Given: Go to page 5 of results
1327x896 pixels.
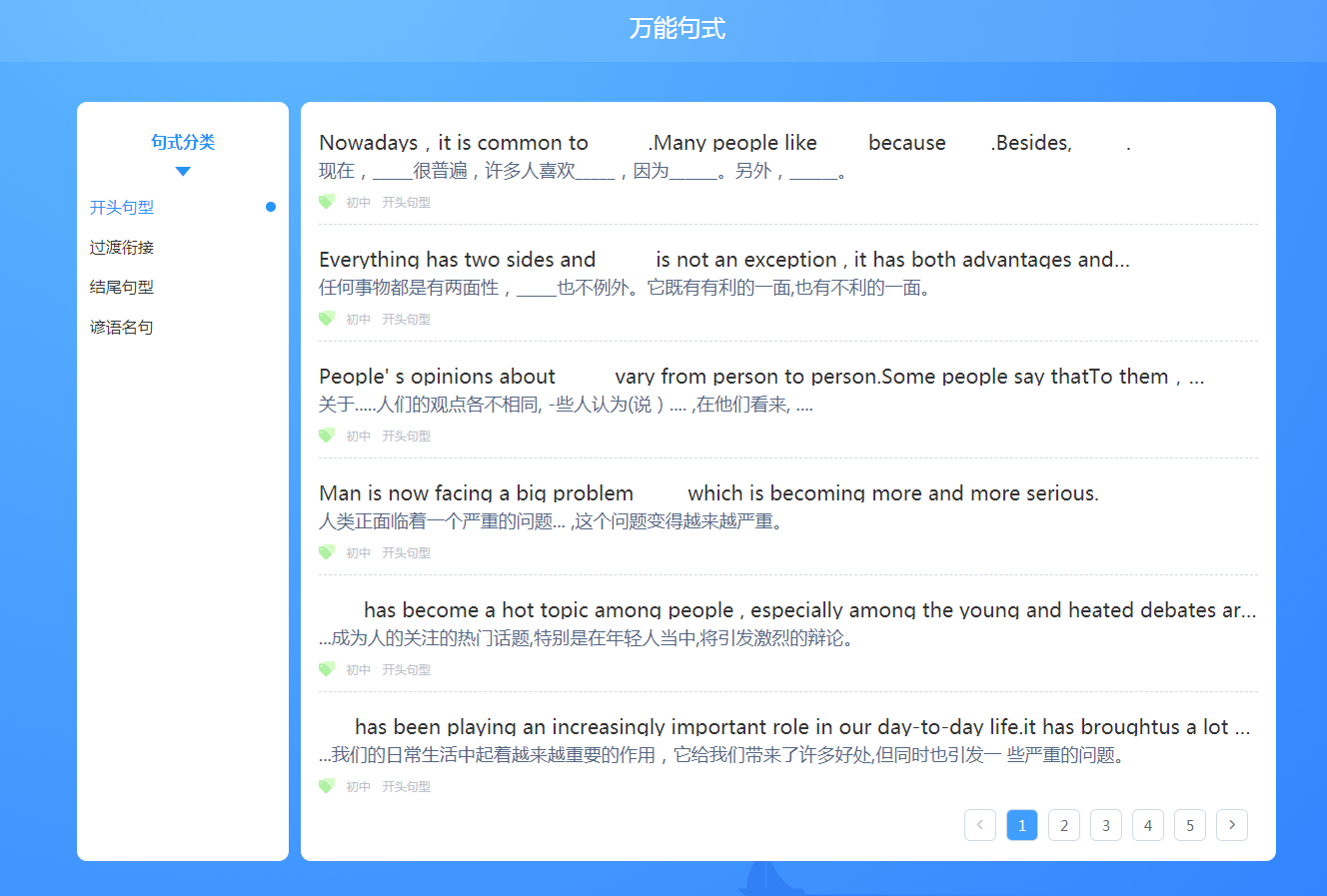Looking at the screenshot, I should point(1189,825).
